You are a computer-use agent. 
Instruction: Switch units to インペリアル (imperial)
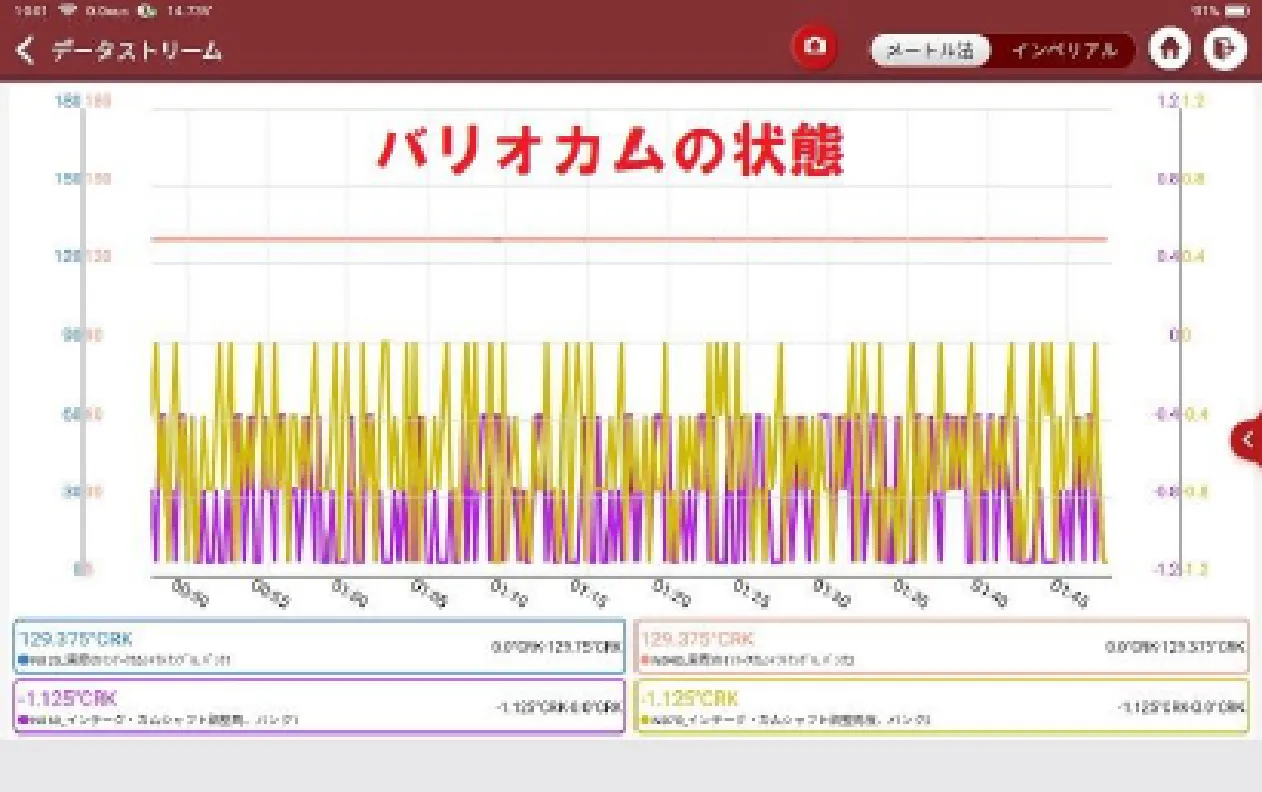coord(1063,50)
